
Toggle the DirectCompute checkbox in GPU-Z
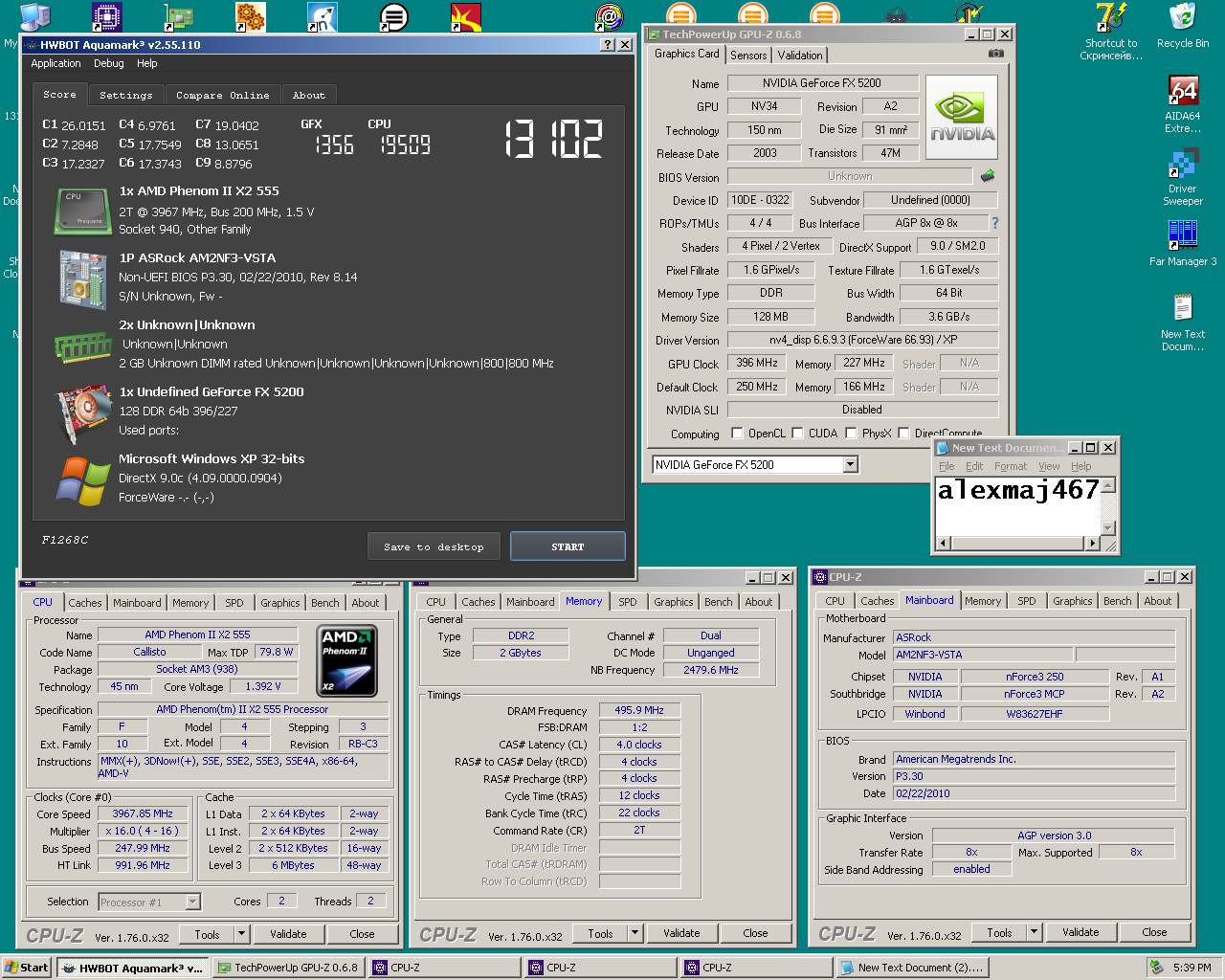[x=903, y=433]
